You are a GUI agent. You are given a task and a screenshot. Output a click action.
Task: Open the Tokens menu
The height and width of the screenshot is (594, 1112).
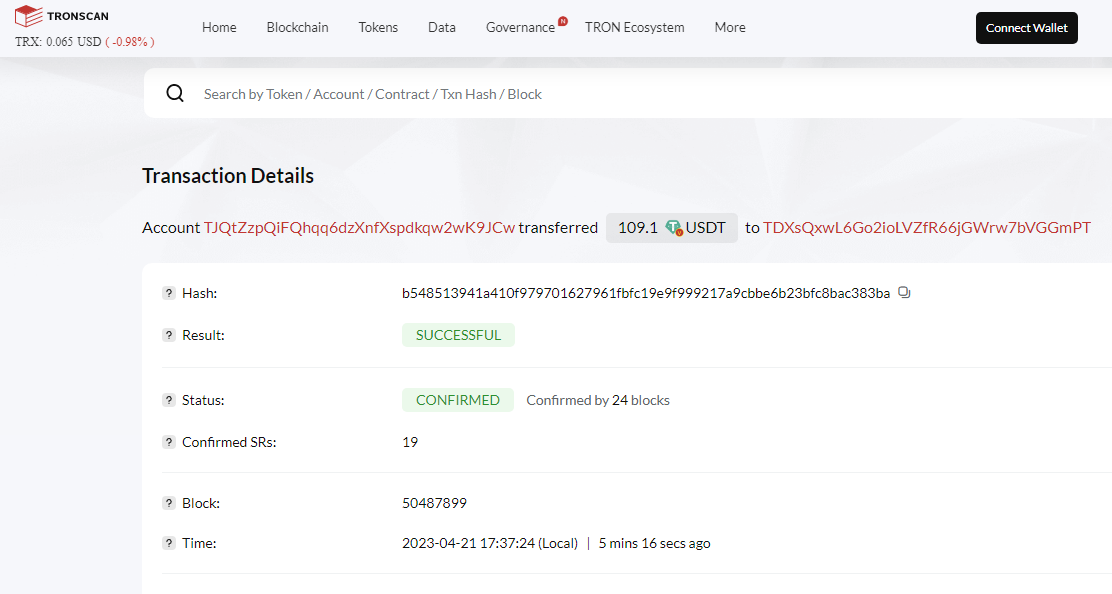pyautogui.click(x=378, y=28)
